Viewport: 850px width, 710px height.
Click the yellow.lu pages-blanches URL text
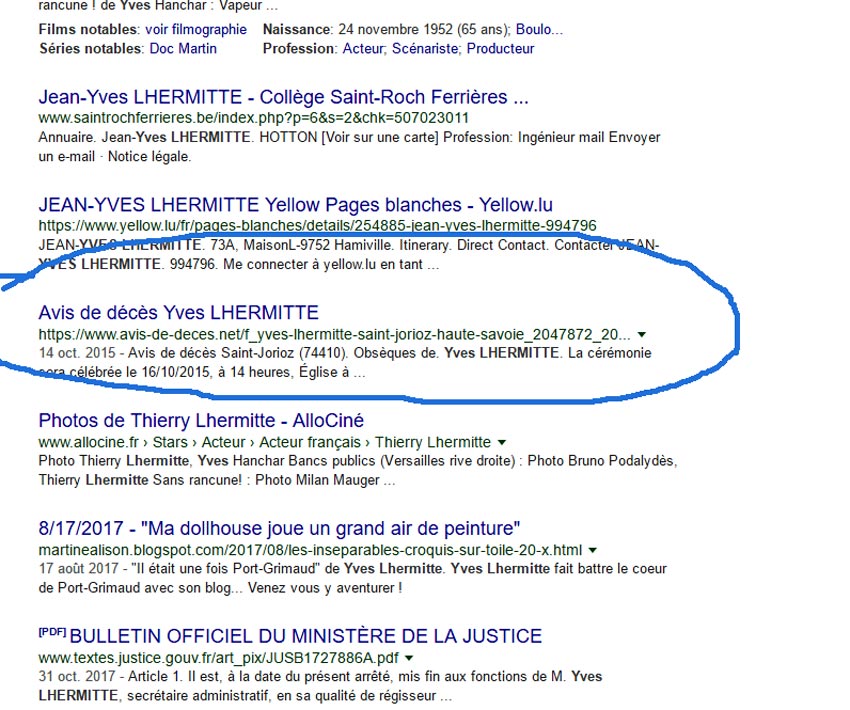(x=317, y=225)
